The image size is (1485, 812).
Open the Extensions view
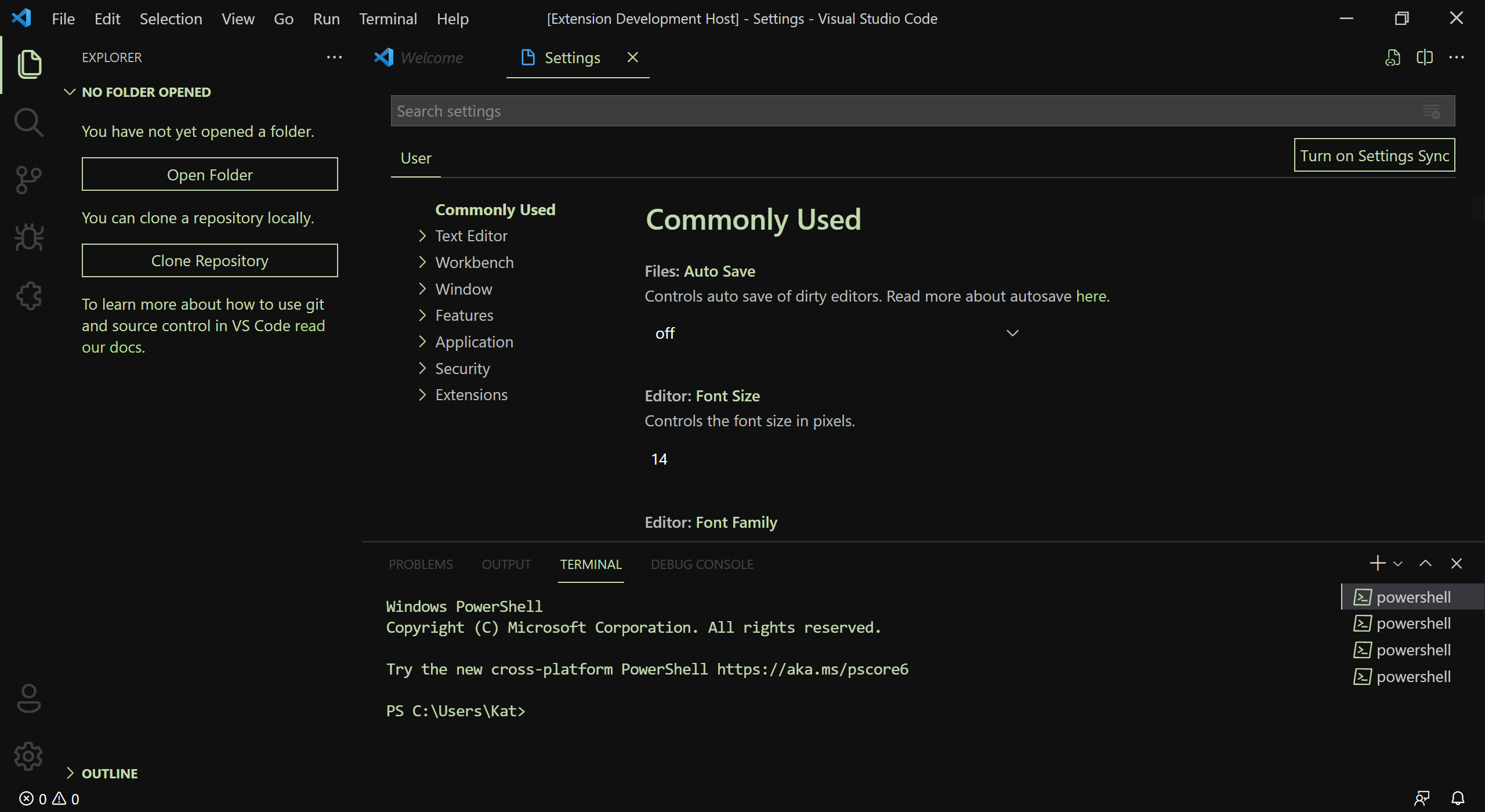pyautogui.click(x=28, y=296)
